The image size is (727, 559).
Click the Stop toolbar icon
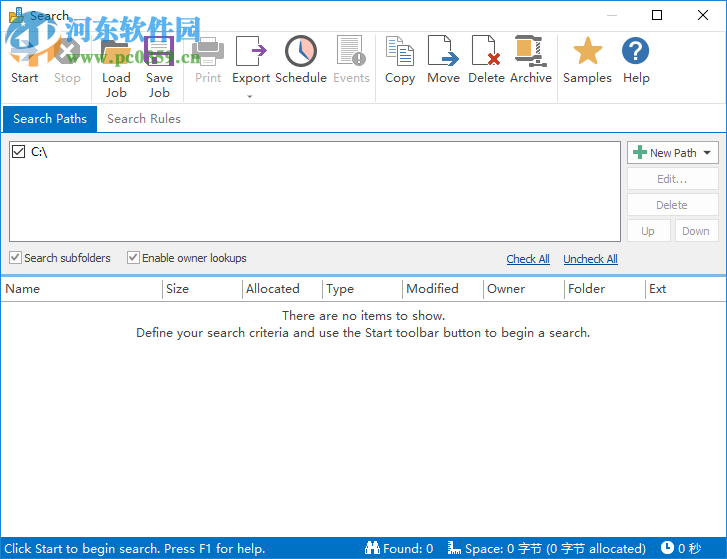click(x=67, y=51)
